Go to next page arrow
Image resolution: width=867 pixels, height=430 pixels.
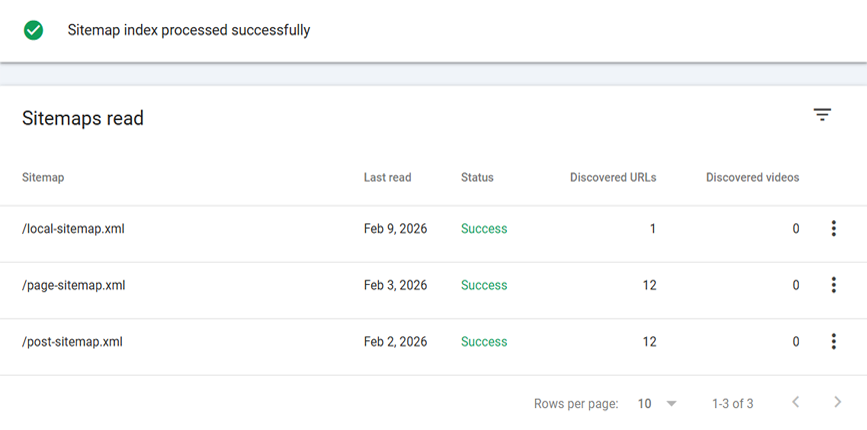tap(838, 403)
